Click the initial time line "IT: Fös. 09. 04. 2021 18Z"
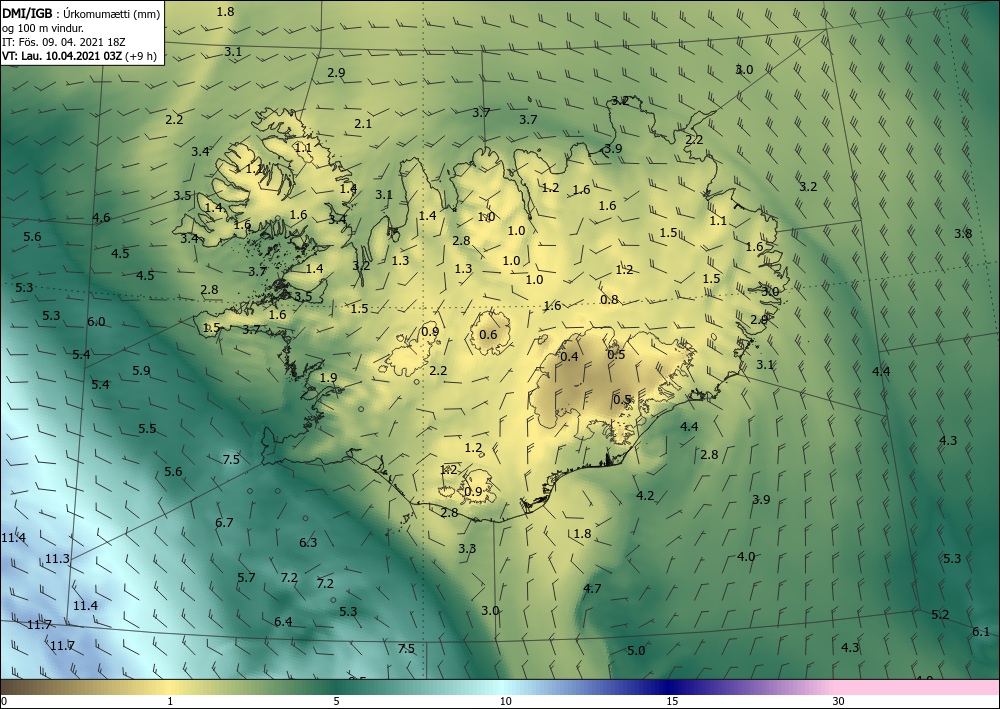 coord(64,42)
